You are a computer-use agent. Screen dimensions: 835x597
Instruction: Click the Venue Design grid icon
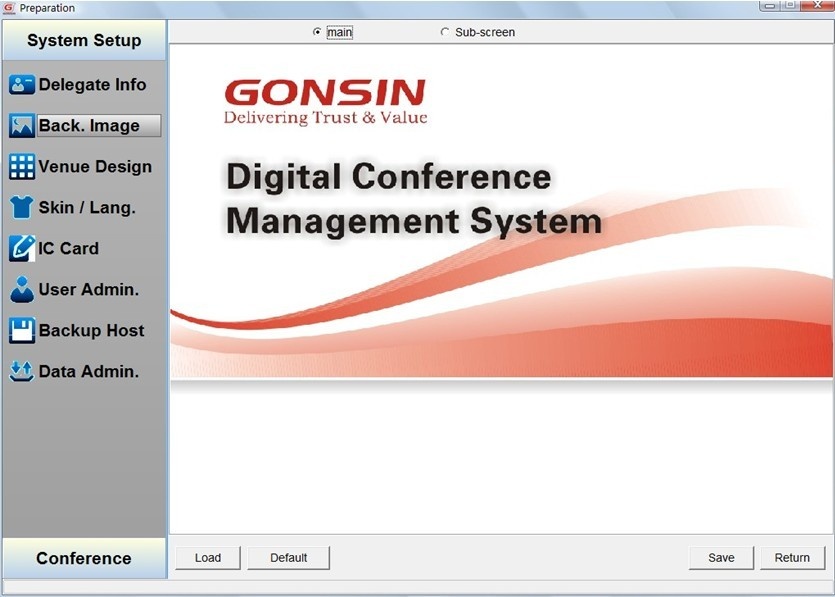tap(22, 167)
